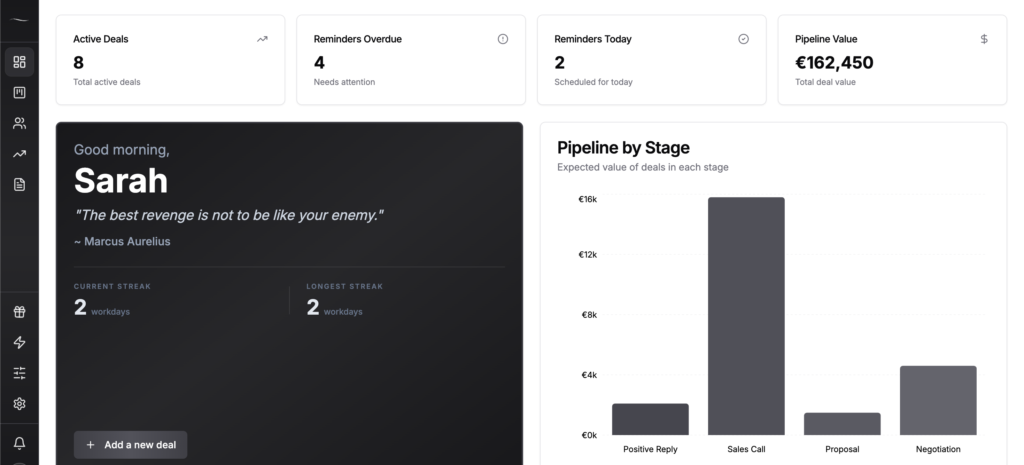Open the documents file icon in sidebar
Screen dimensions: 1024x465
point(19,184)
